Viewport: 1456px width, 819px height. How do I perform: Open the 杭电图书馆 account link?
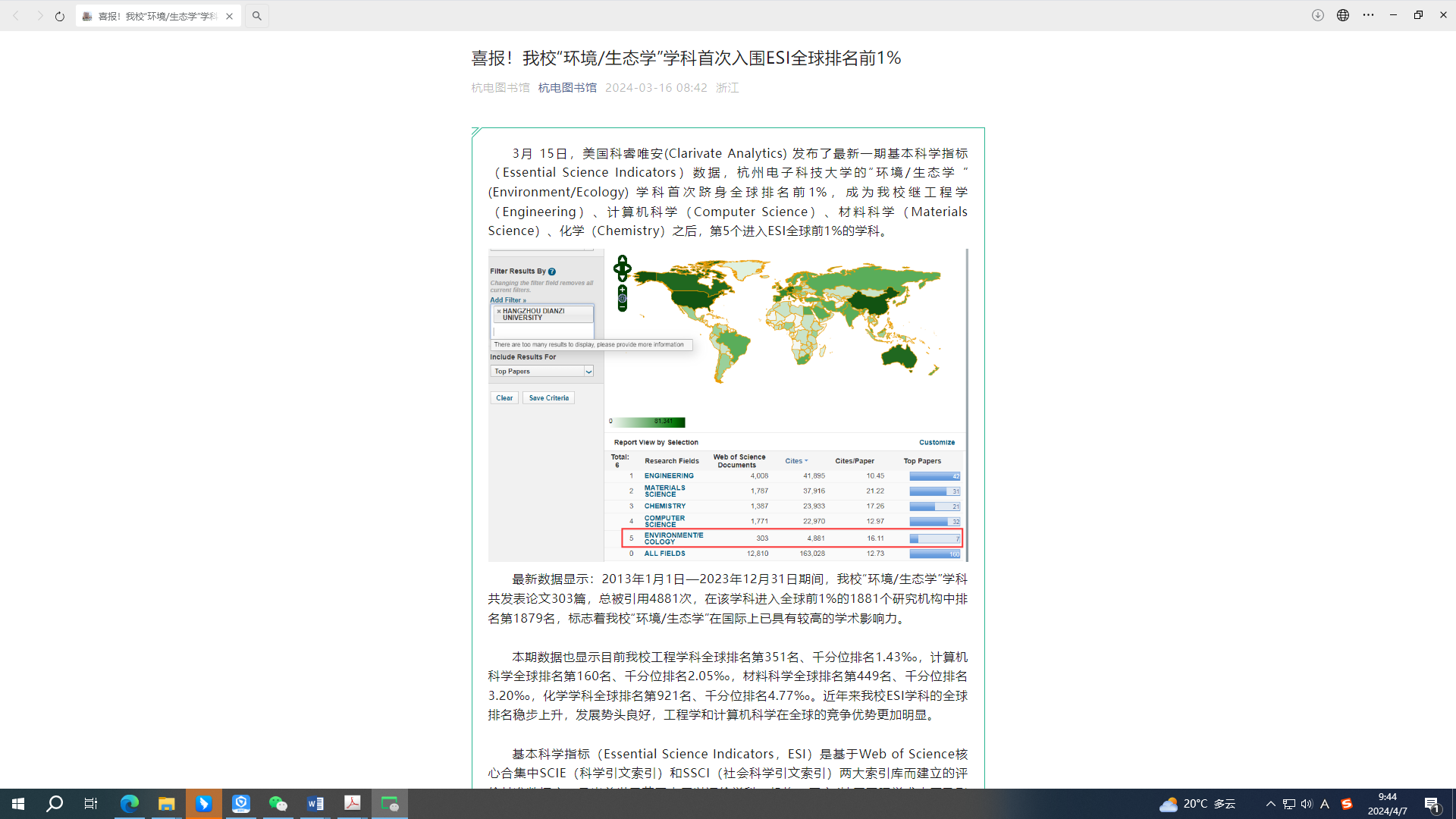[x=567, y=88]
